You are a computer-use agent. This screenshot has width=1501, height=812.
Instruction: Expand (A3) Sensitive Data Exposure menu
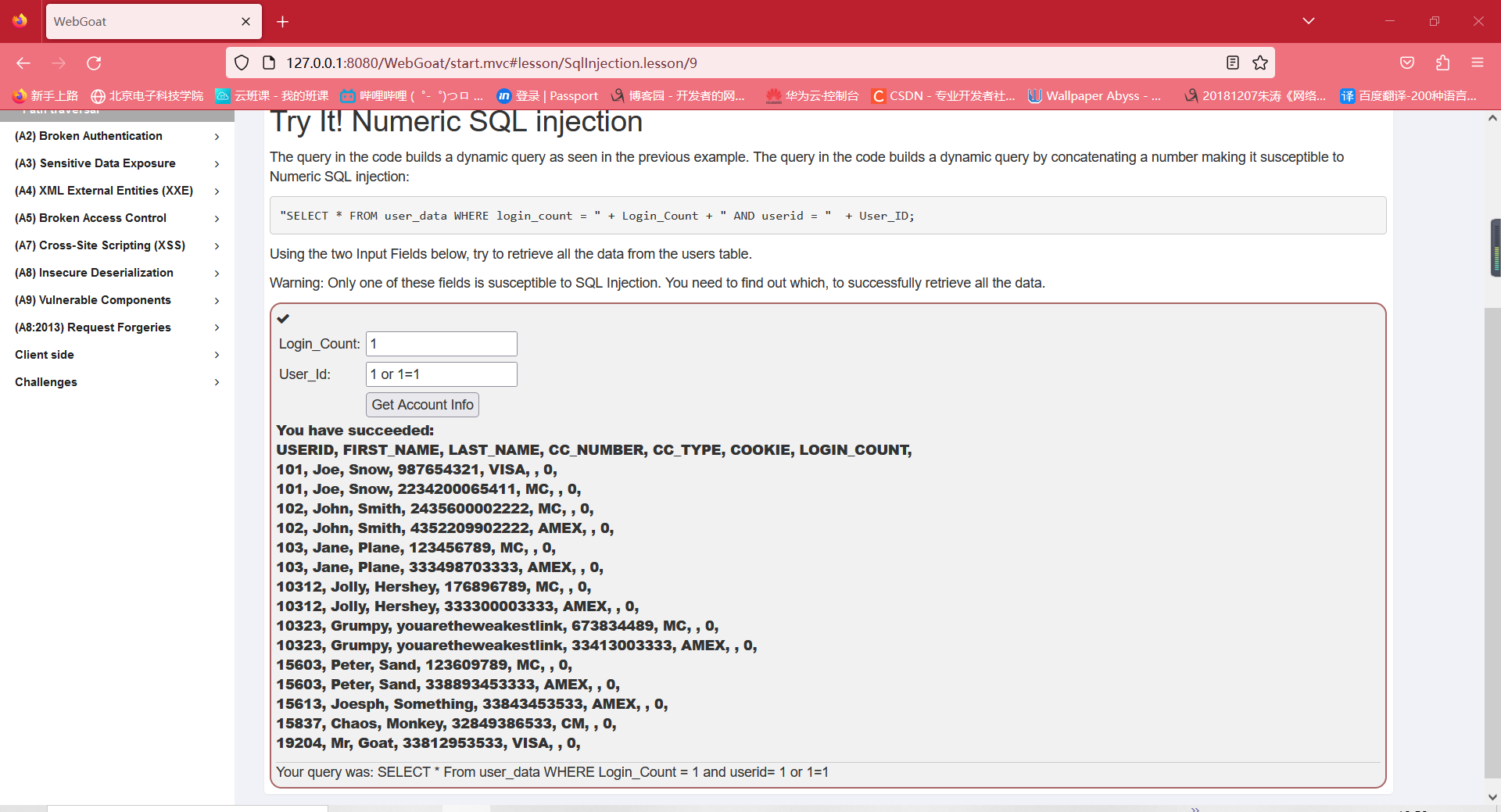click(x=117, y=163)
